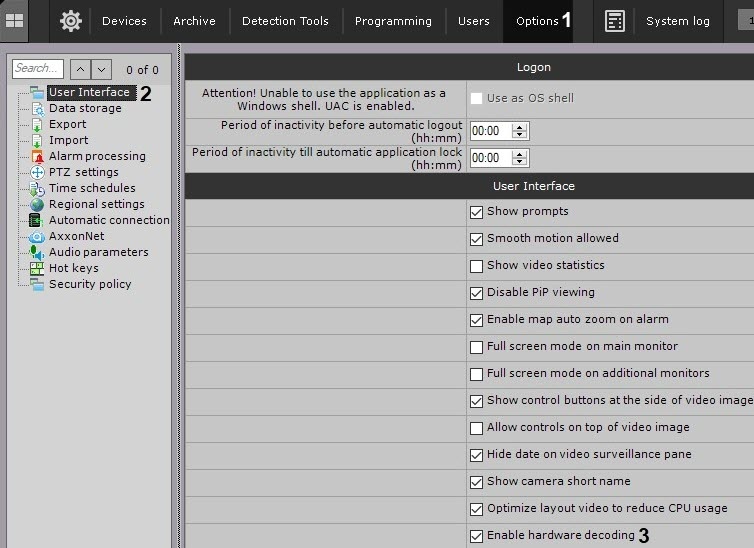Disable the Enable hardware decoding checkbox
The width and height of the screenshot is (754, 548).
click(477, 536)
